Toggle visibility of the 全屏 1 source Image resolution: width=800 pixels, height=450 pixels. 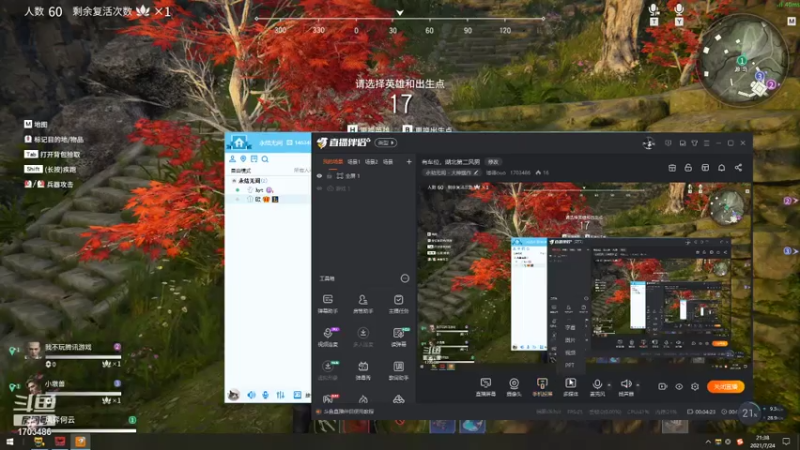click(x=319, y=176)
